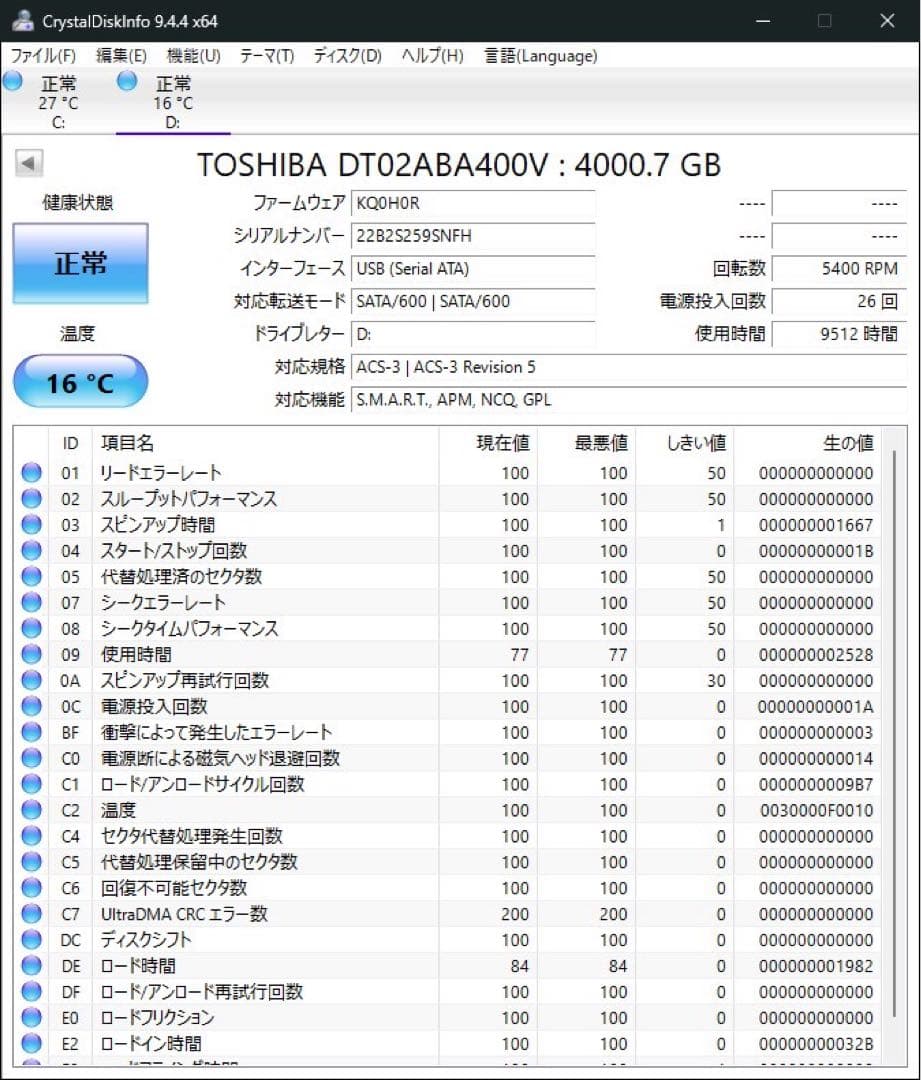Click the 対応機能 field S.M.A.R.T., APM, NCQ, GPL
This screenshot has width=921, height=1080.
629,399
